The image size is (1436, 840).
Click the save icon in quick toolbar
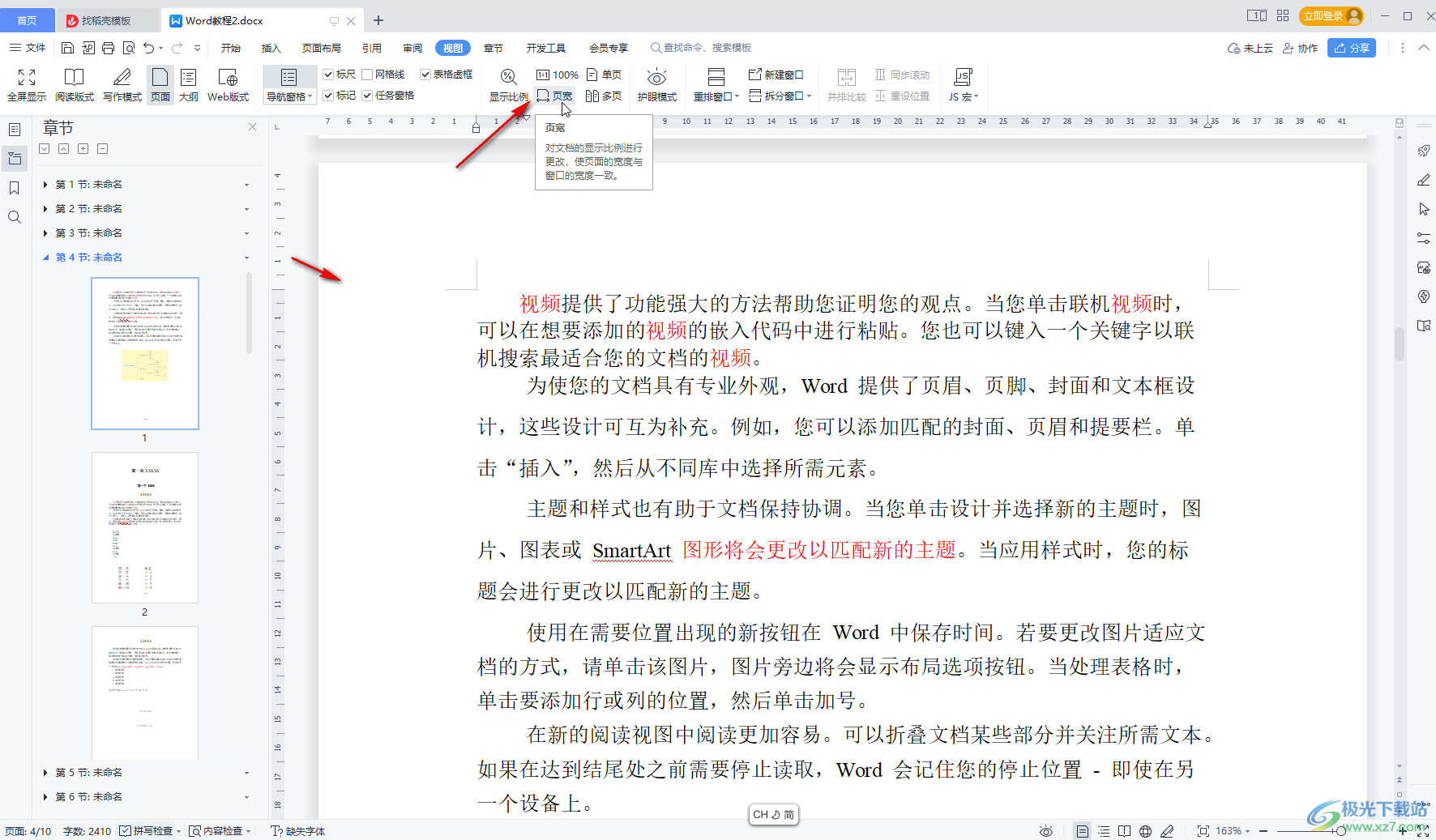pyautogui.click(x=68, y=48)
